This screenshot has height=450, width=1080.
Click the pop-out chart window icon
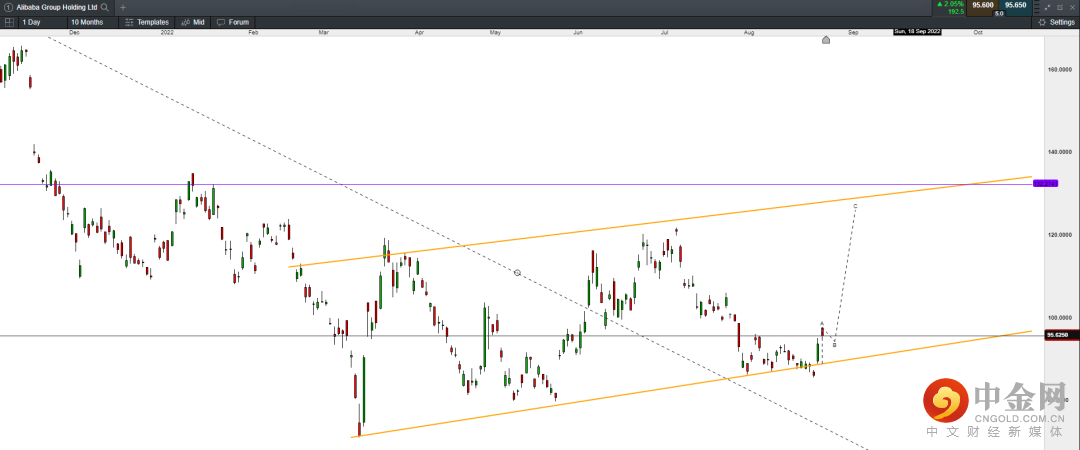(x=1060, y=7)
